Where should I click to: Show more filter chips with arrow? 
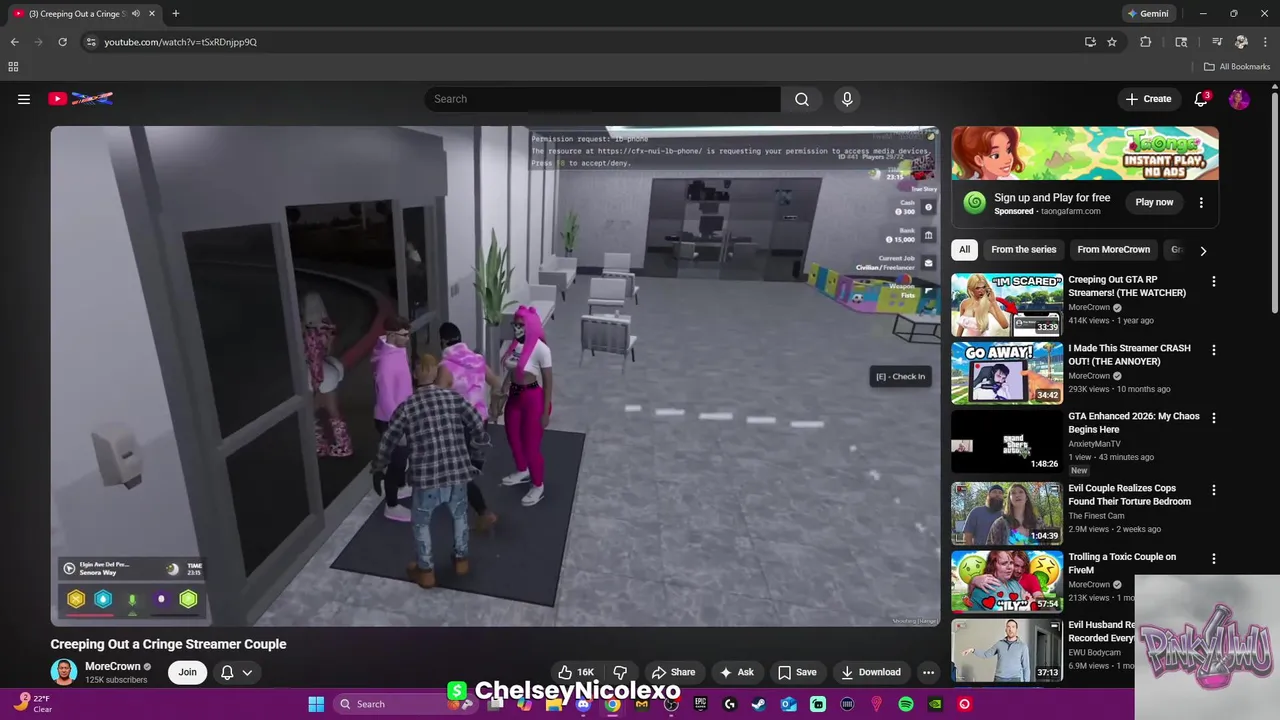[1203, 250]
